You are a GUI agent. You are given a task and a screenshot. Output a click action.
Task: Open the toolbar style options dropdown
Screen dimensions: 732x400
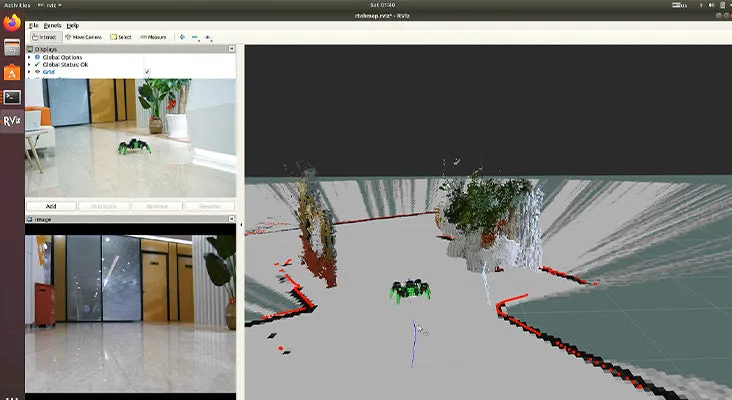[208, 37]
